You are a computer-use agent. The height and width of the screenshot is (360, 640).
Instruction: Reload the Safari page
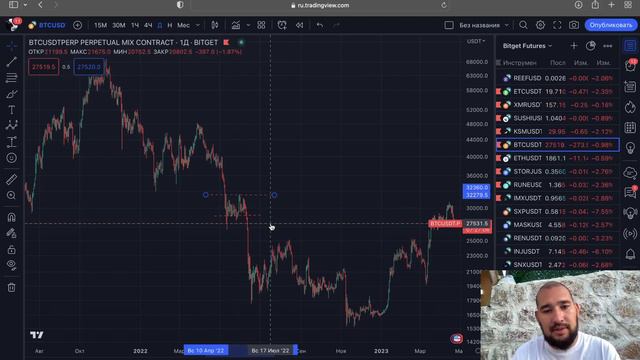(x=444, y=5)
